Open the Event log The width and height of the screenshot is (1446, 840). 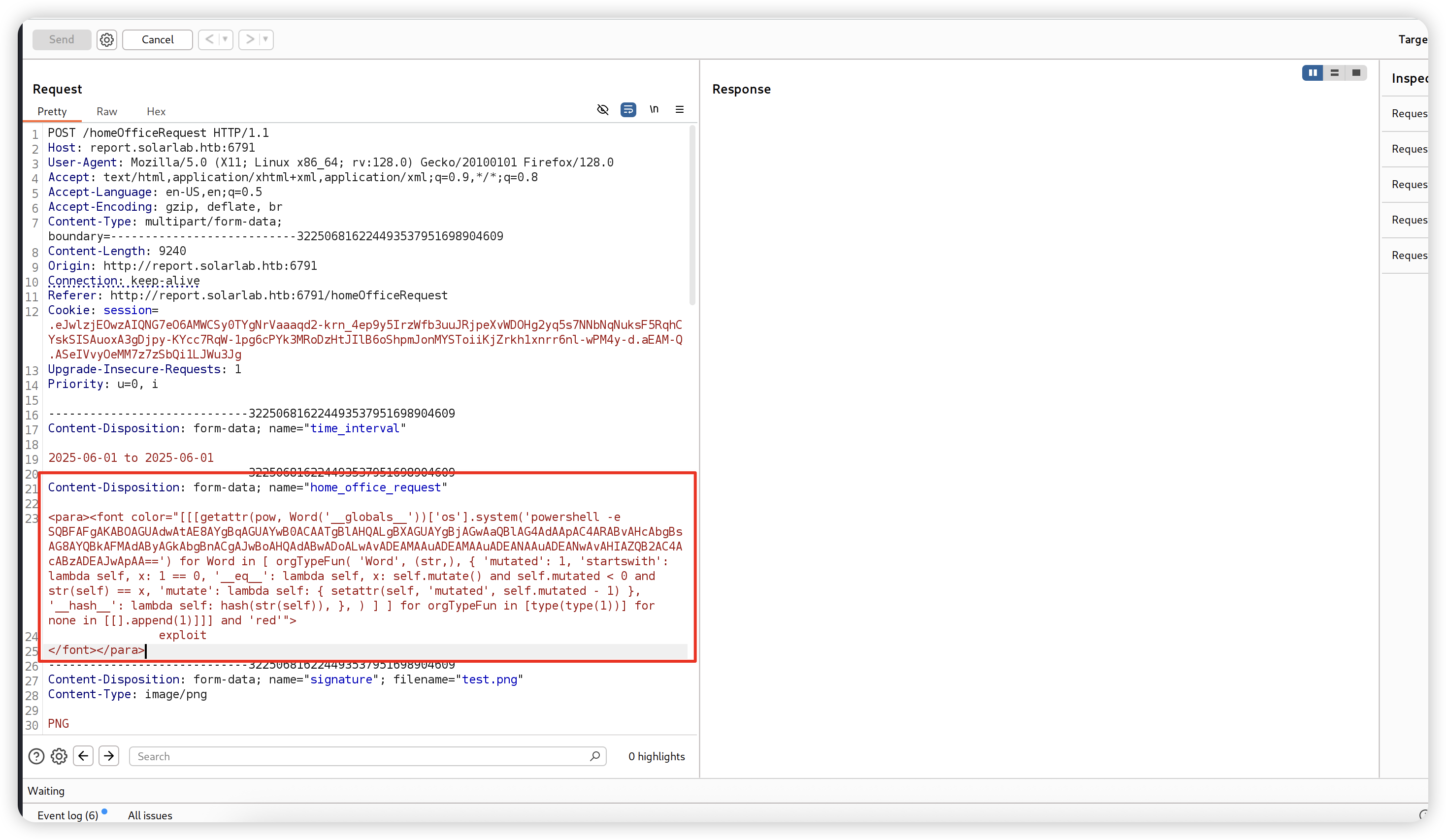click(67, 815)
